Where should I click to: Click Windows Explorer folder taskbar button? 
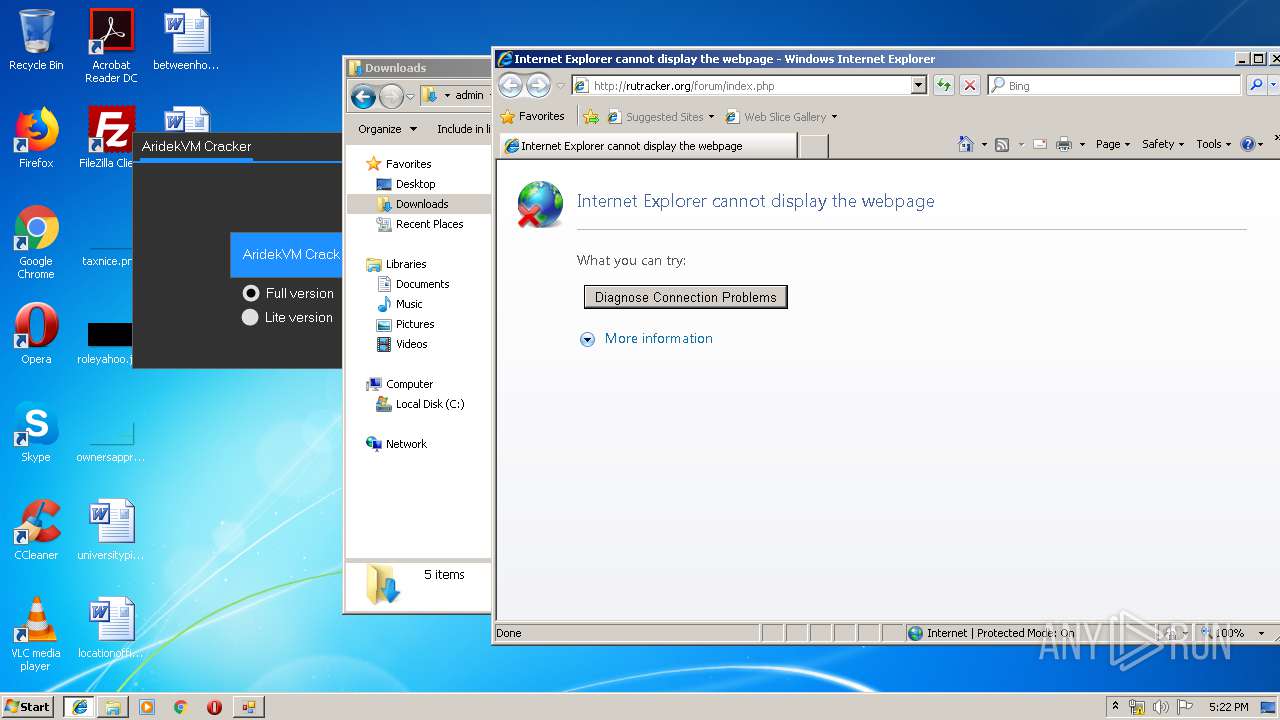(x=113, y=707)
